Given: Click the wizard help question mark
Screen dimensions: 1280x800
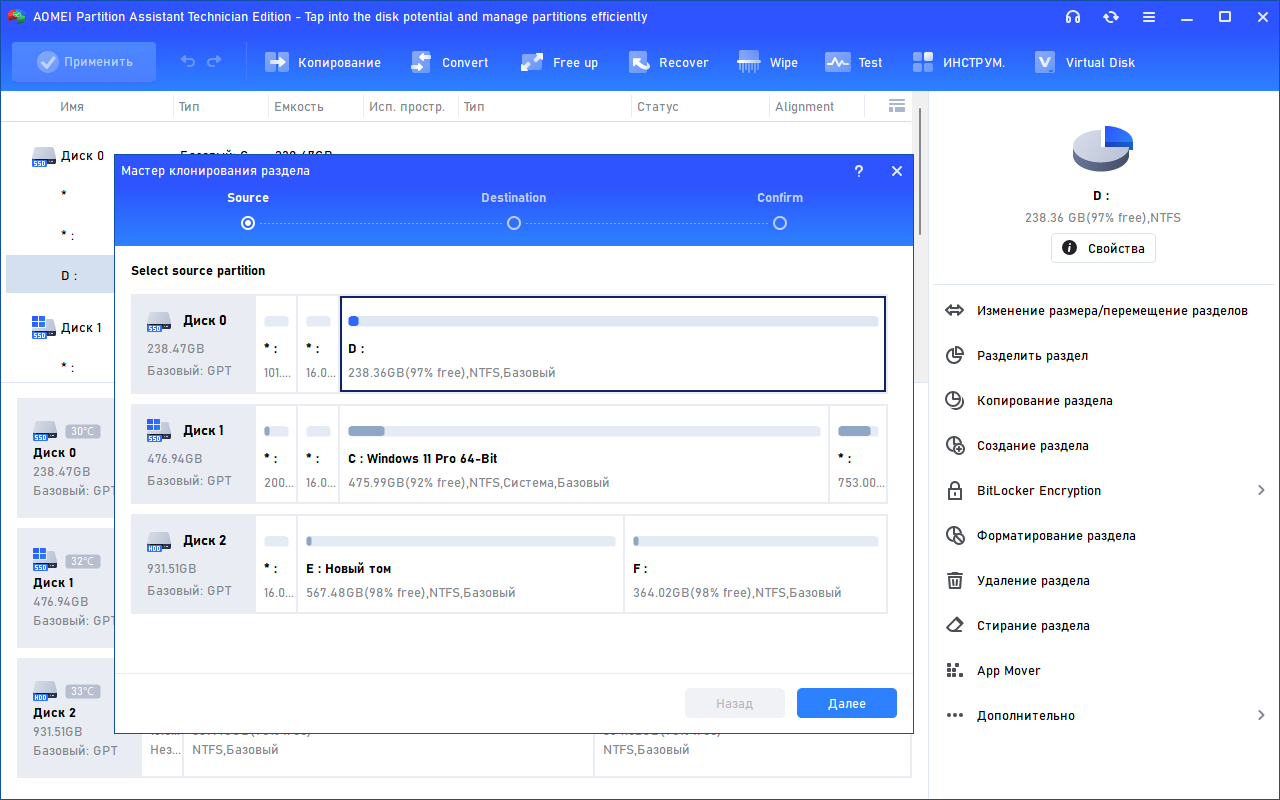Looking at the screenshot, I should click(x=858, y=171).
